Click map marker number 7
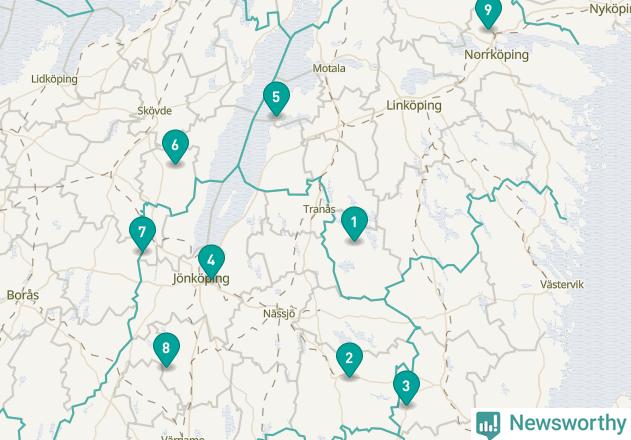 pyautogui.click(x=142, y=233)
